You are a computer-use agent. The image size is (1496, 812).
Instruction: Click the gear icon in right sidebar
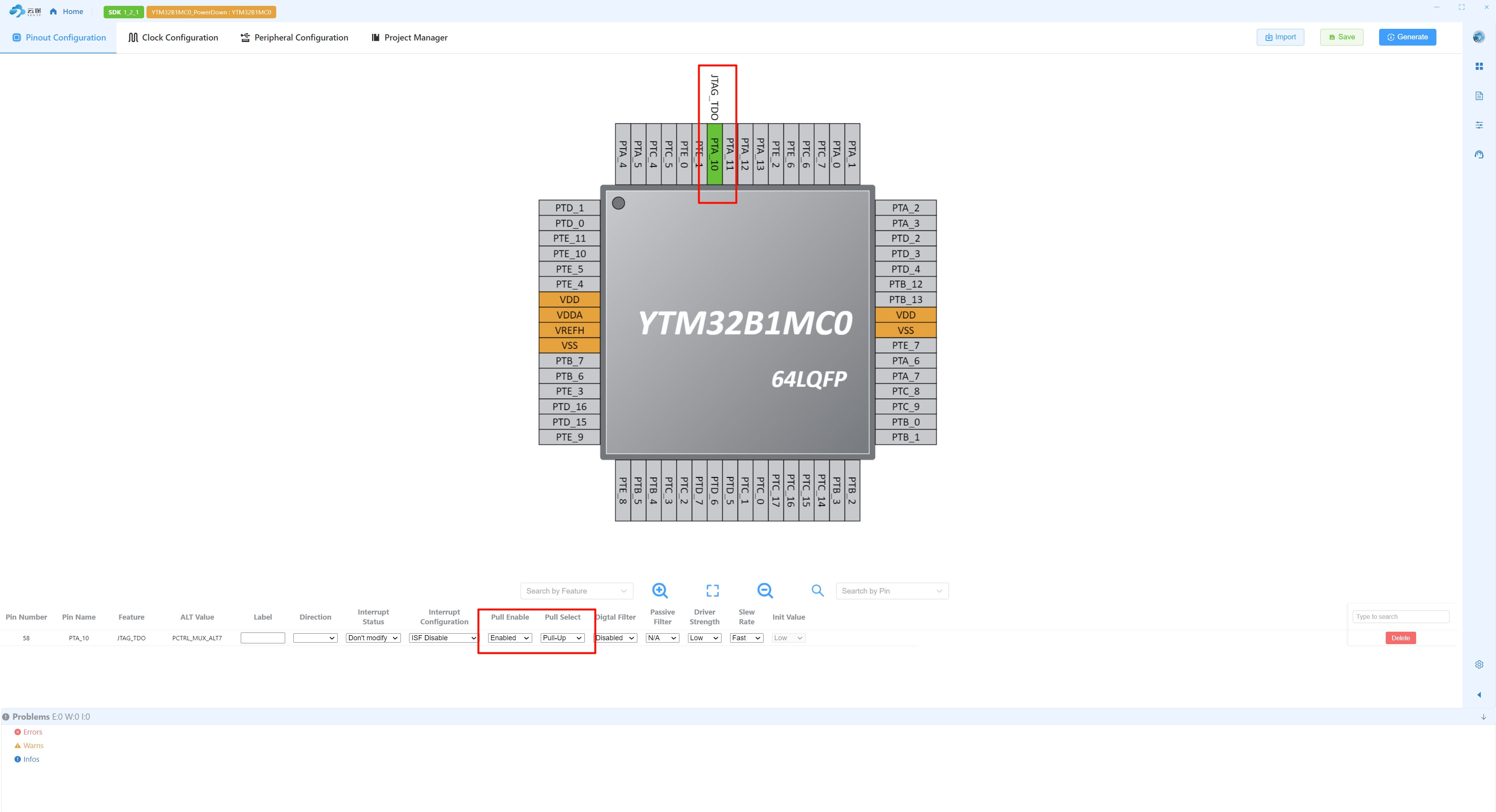click(x=1478, y=664)
